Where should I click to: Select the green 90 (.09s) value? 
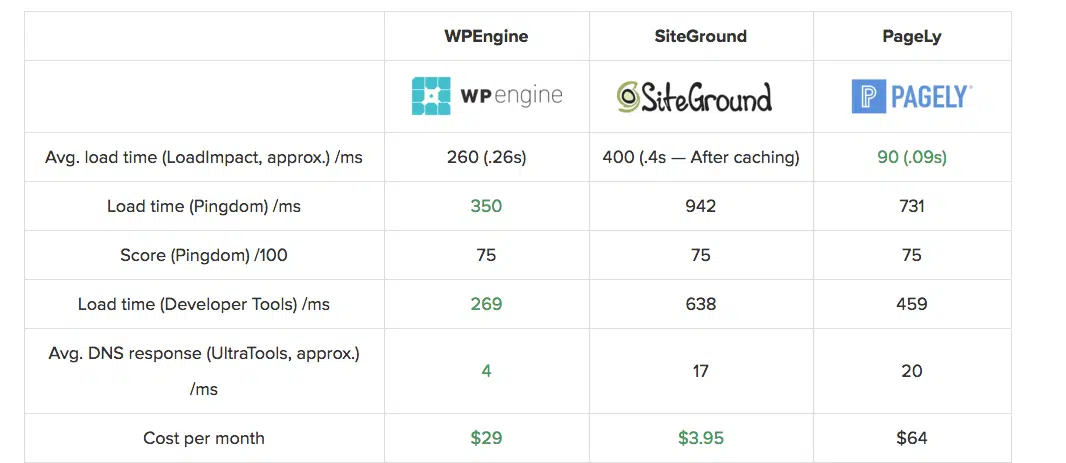click(911, 157)
